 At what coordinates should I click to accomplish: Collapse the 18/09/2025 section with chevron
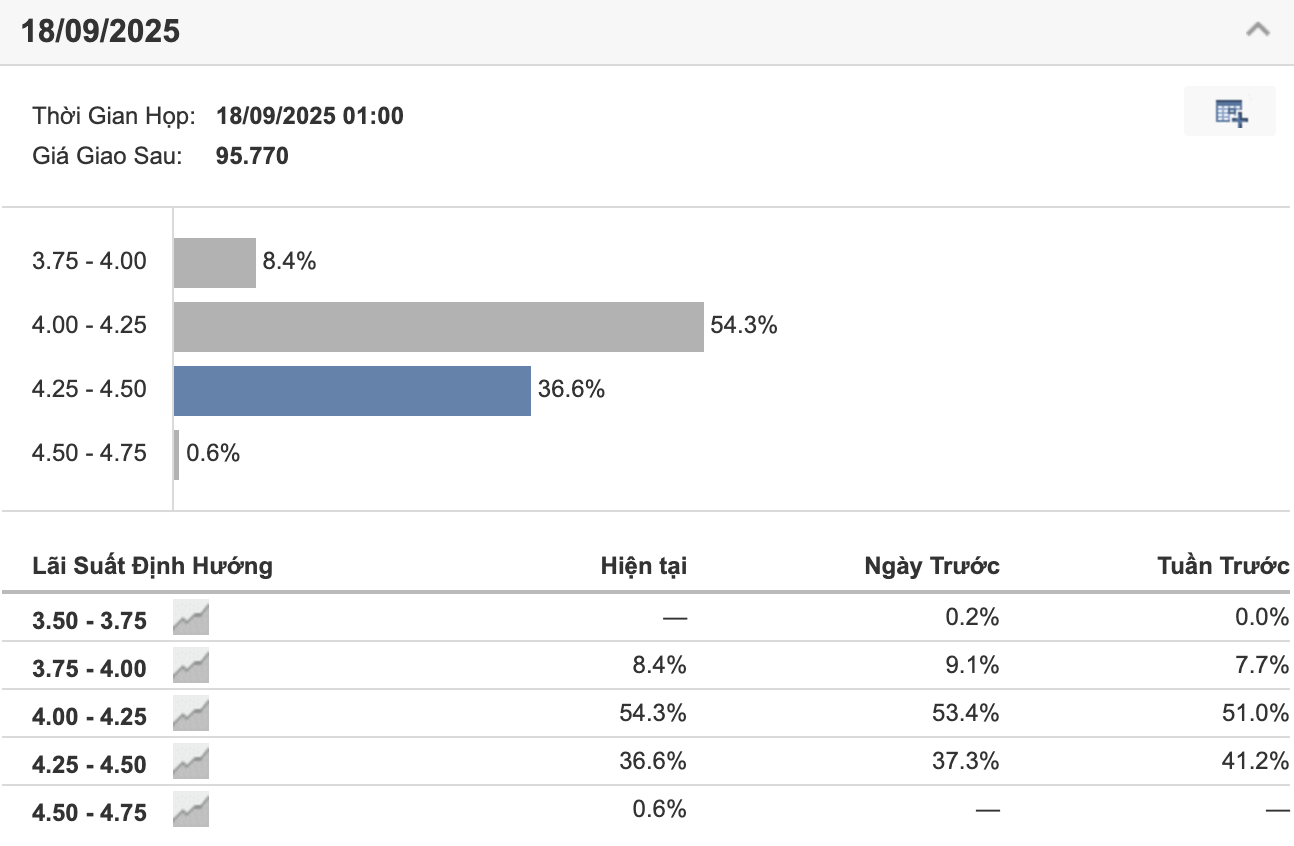tap(1258, 30)
